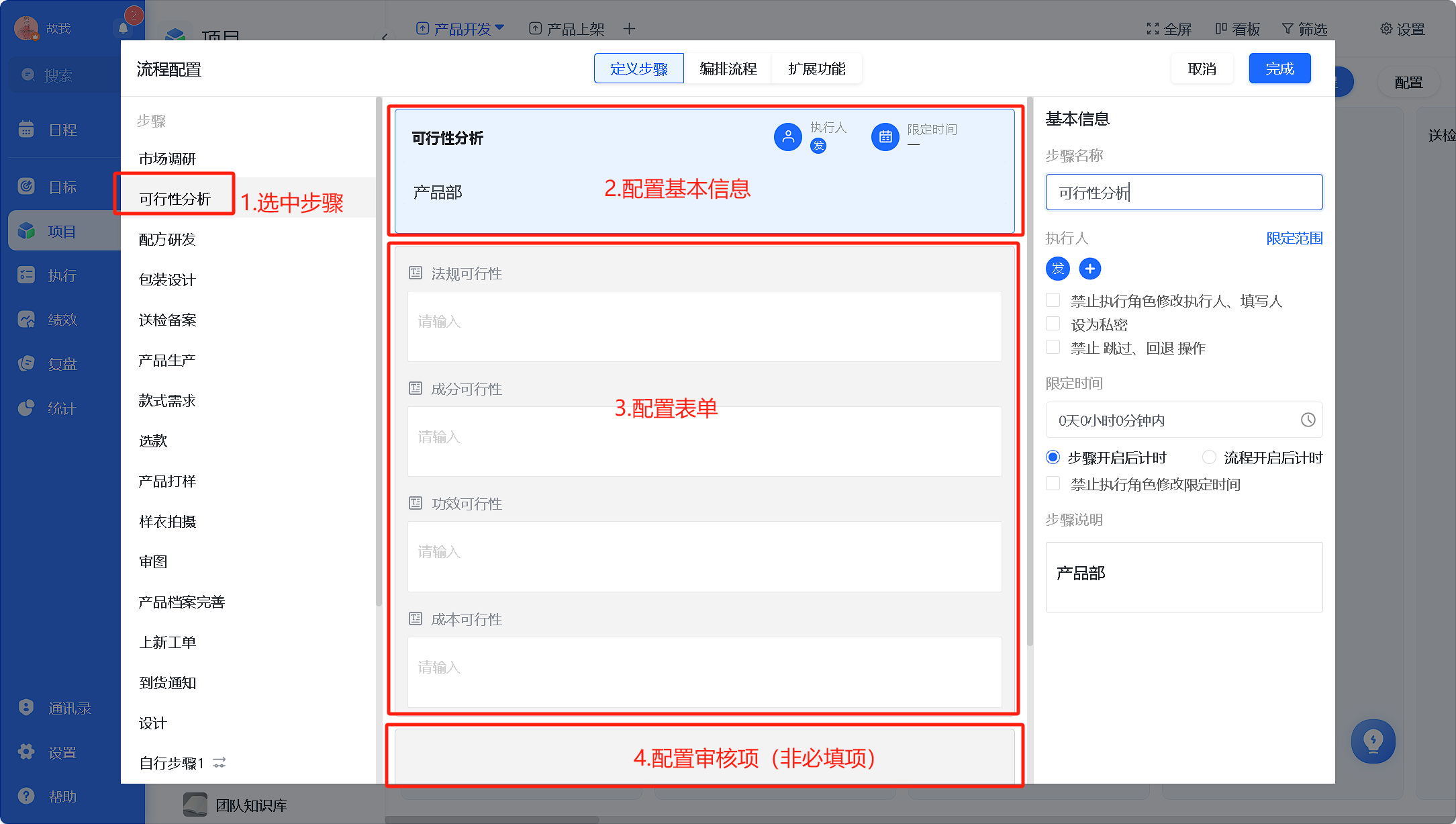
Task: Switch to 编排流程 tab
Action: tap(728, 68)
